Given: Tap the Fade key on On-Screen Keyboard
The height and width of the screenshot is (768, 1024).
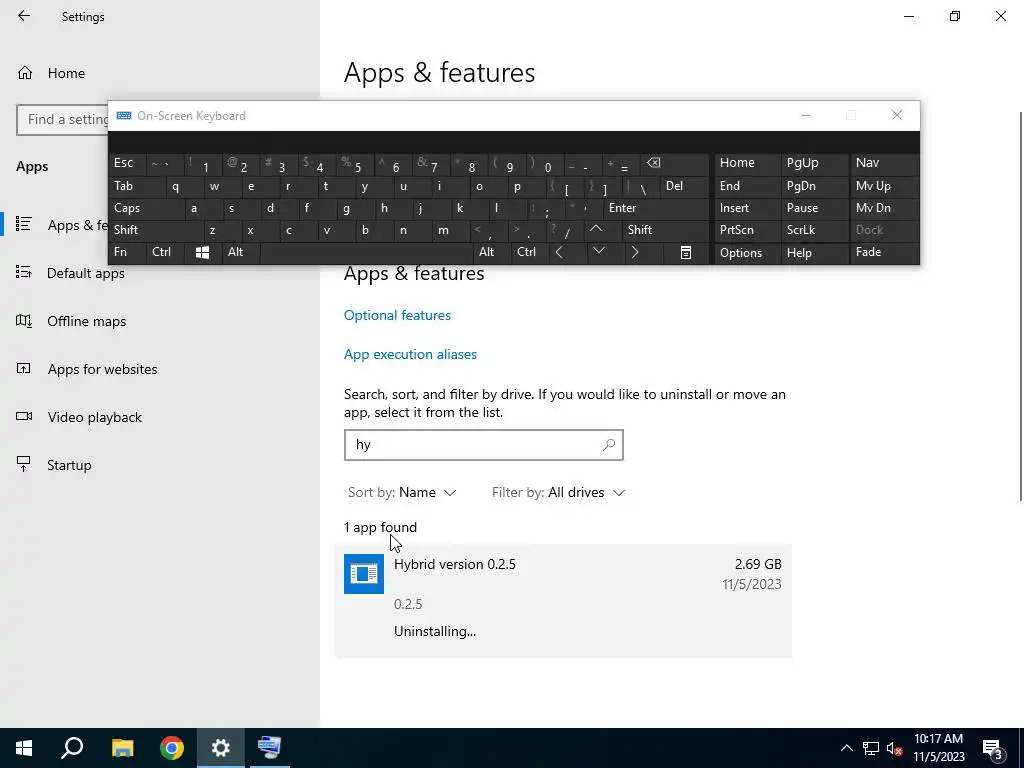Looking at the screenshot, I should click(884, 252).
